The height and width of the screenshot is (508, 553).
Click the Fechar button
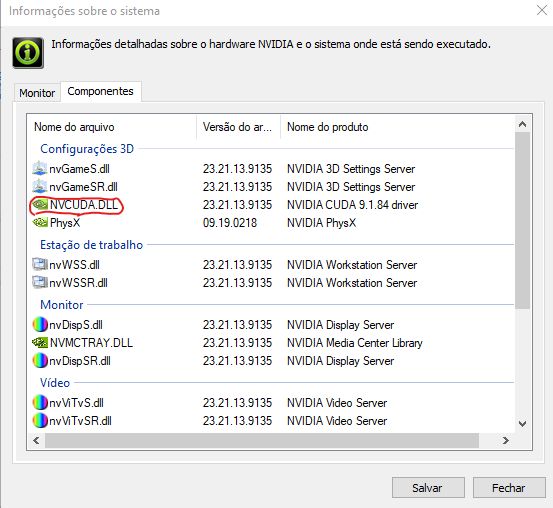pos(509,488)
